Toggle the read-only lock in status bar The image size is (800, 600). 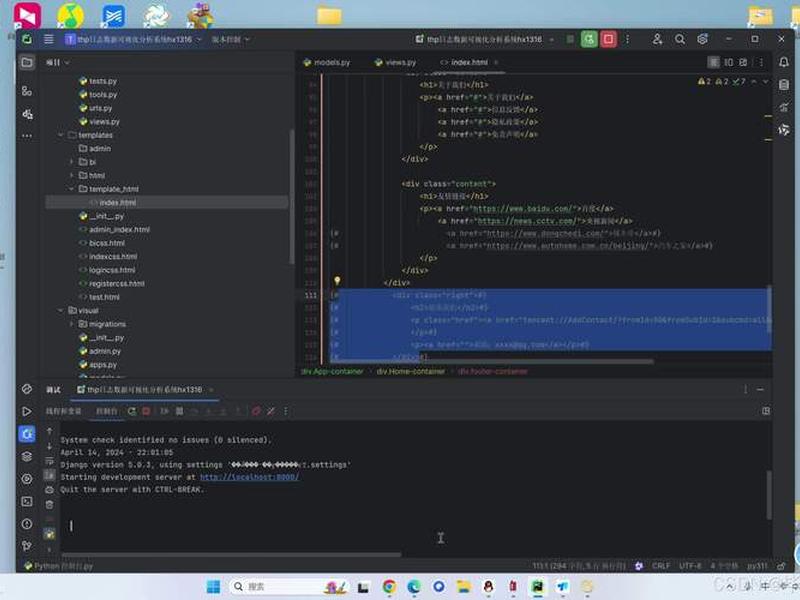(x=781, y=566)
